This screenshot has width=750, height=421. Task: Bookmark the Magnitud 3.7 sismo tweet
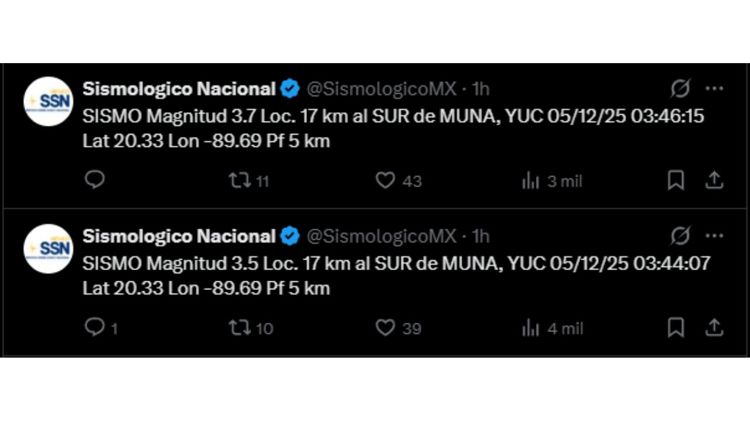click(676, 180)
